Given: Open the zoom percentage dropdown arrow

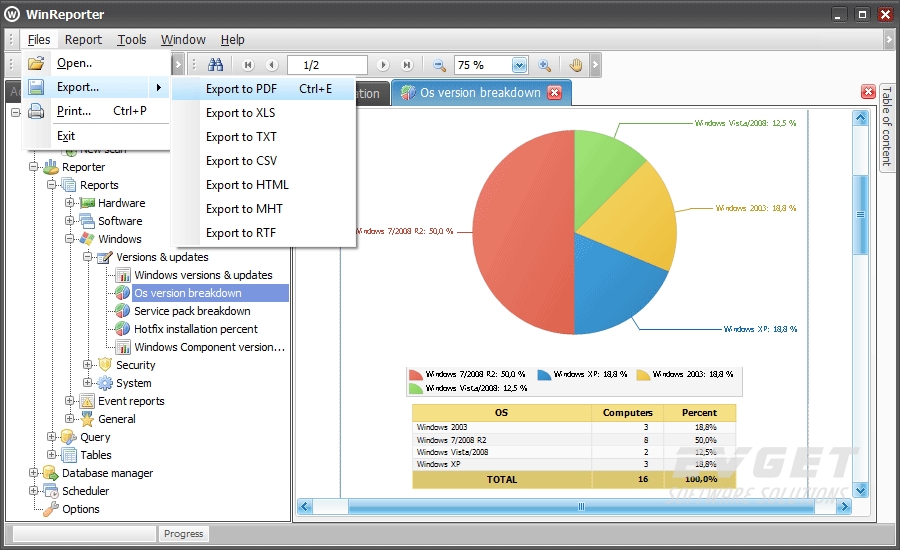Looking at the screenshot, I should point(519,65).
